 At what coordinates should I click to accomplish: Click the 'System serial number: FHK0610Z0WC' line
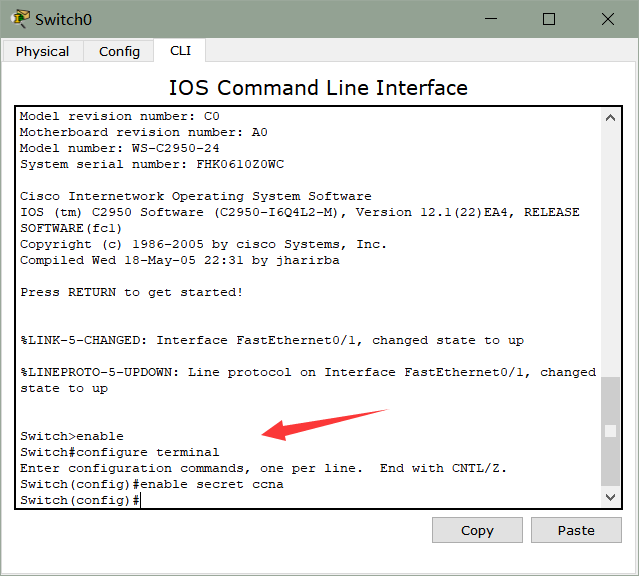coord(152,164)
